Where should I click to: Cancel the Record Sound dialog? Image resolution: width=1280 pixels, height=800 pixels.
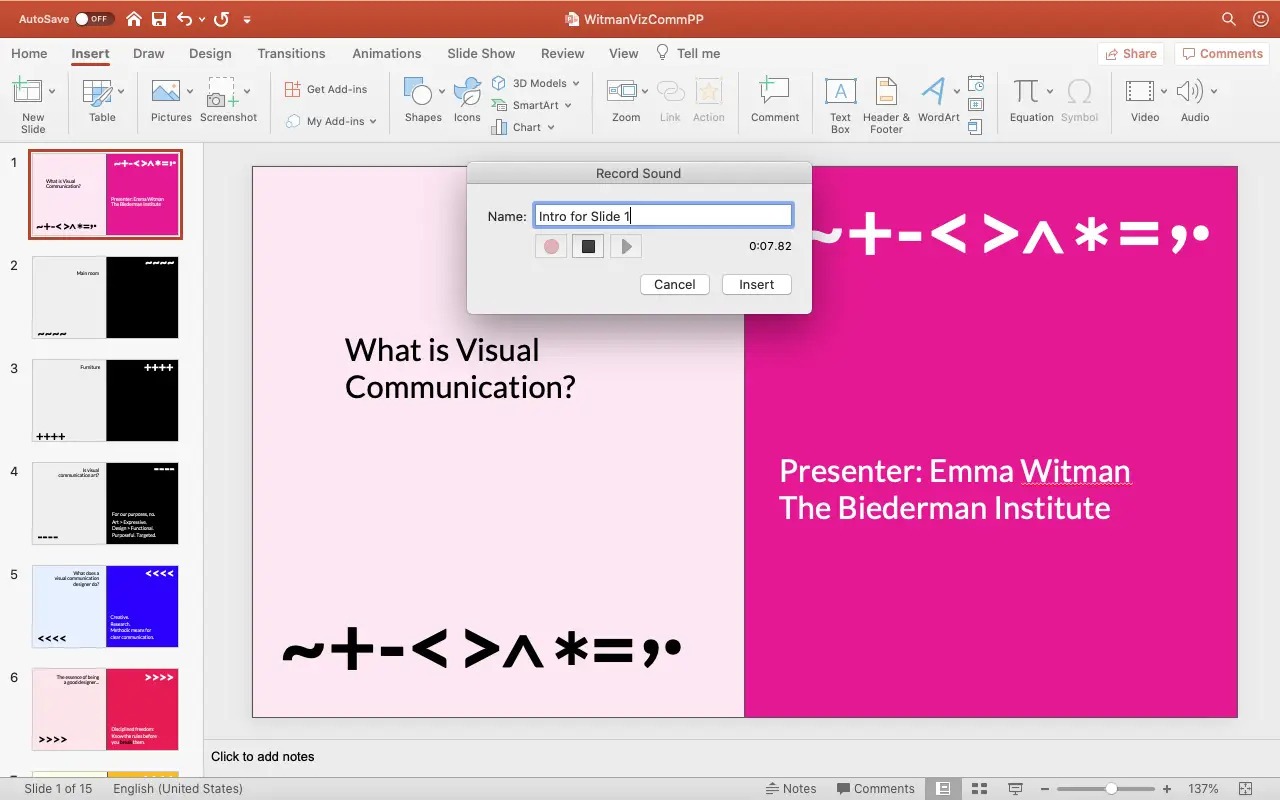pos(674,284)
